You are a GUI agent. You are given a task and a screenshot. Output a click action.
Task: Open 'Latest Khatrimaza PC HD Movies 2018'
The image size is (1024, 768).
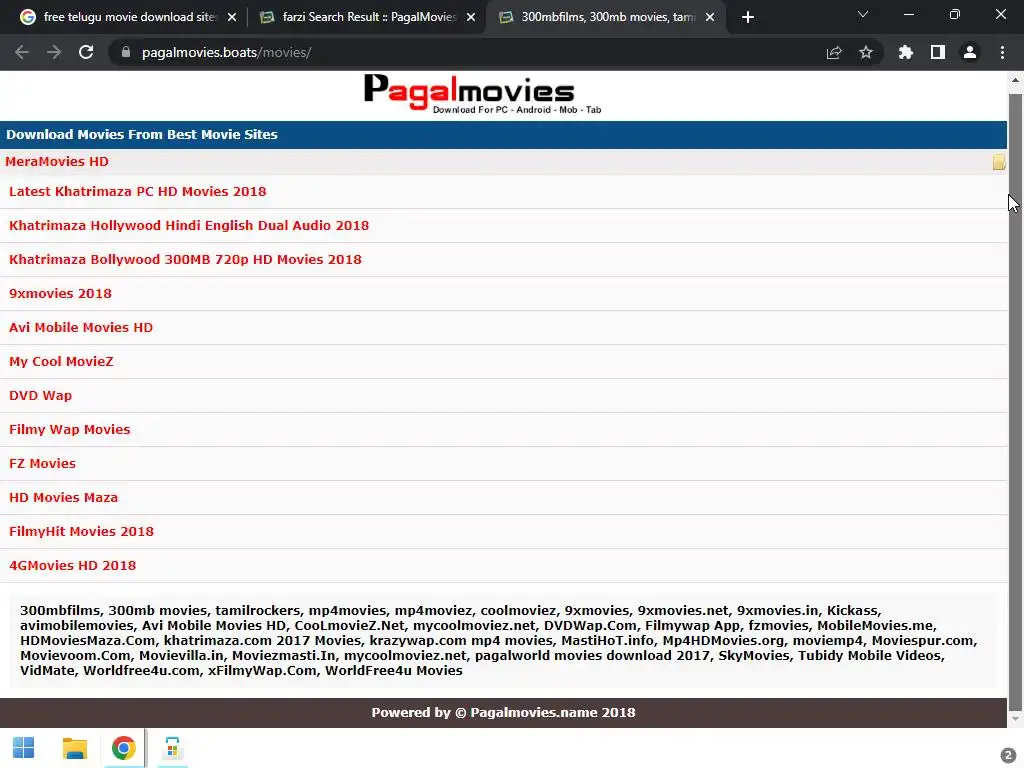pyautogui.click(x=138, y=191)
